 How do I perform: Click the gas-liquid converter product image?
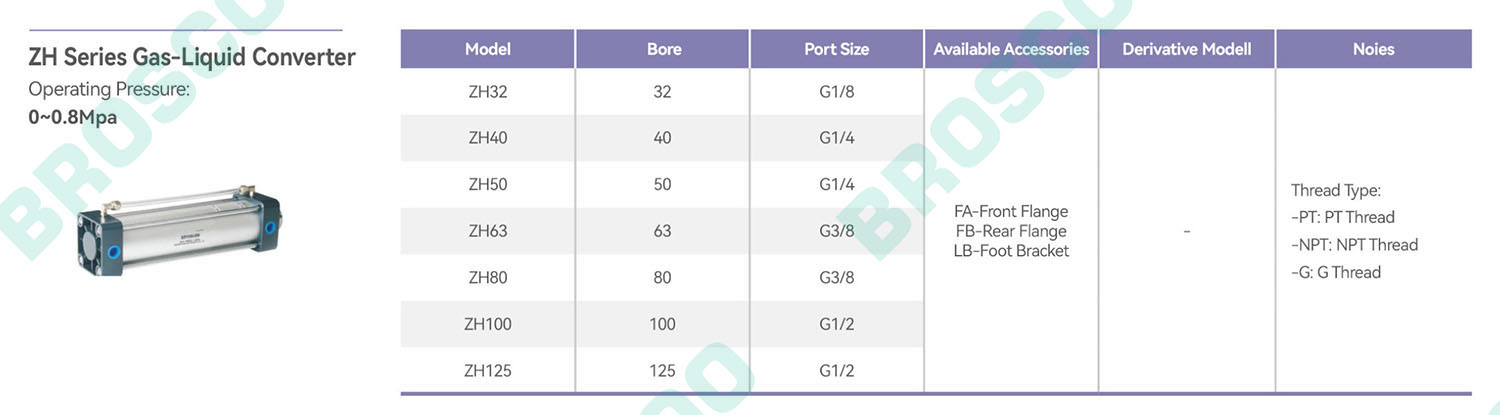(178, 232)
